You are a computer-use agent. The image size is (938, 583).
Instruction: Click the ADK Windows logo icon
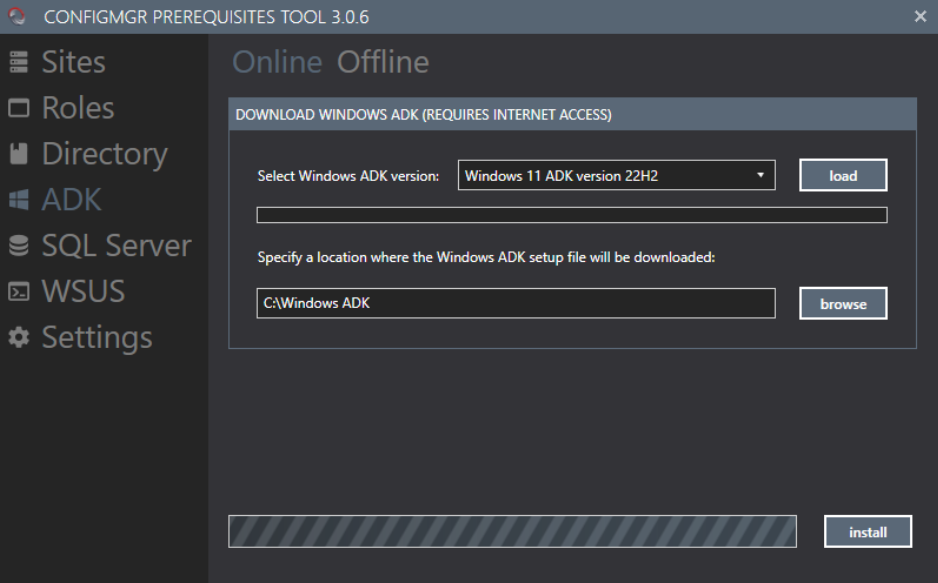(x=19, y=200)
